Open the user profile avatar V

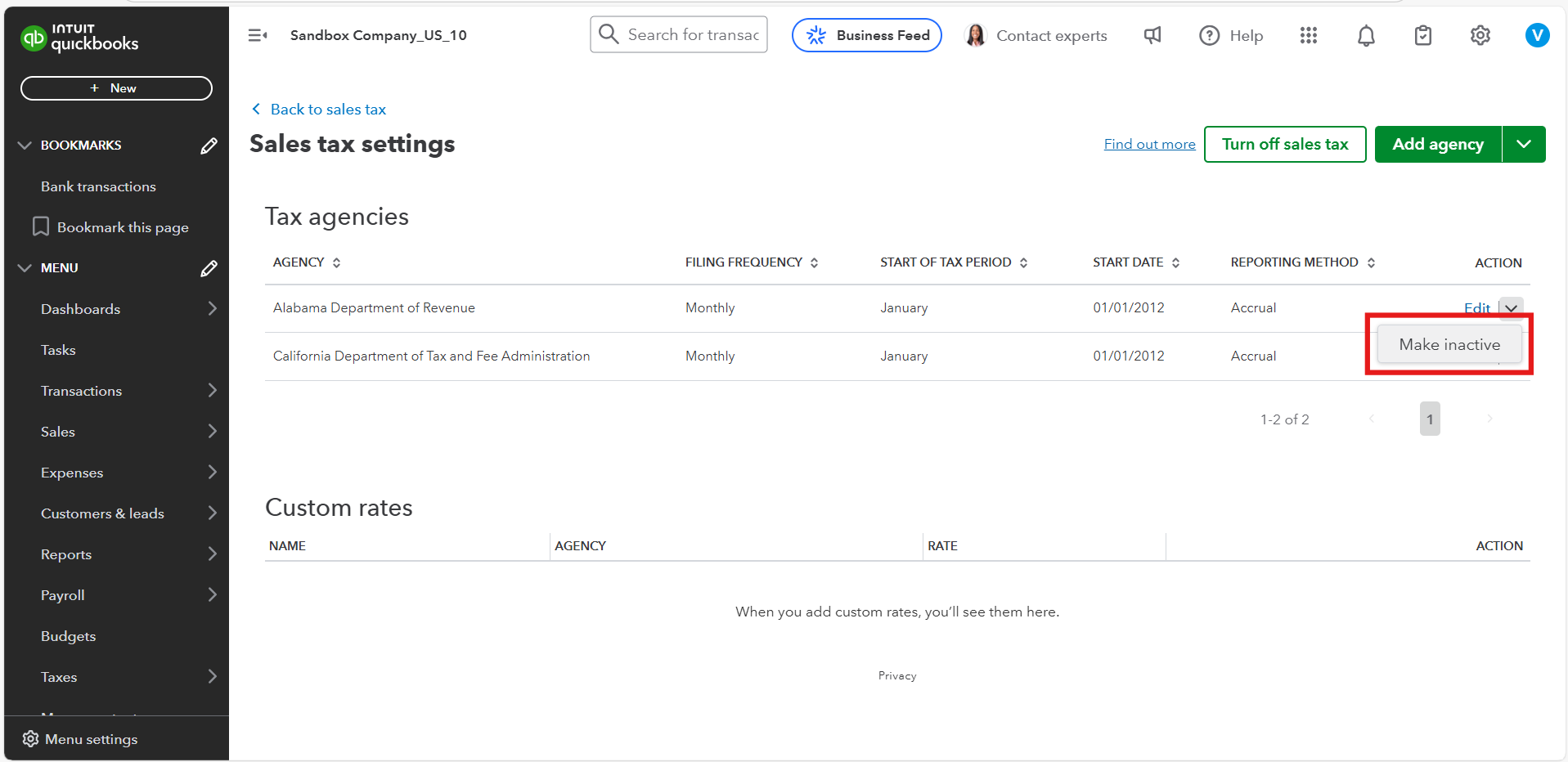[1538, 35]
